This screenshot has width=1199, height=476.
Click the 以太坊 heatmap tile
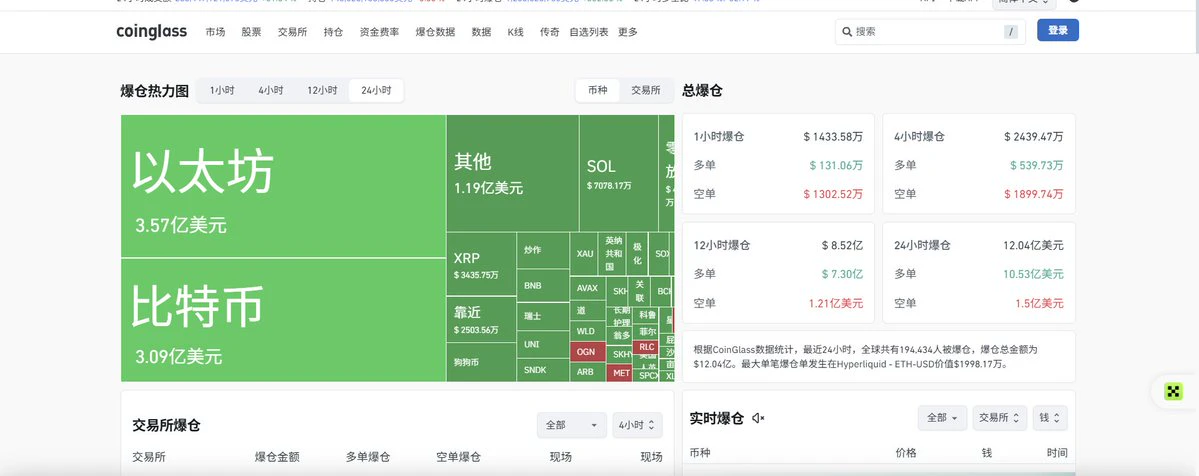(283, 186)
